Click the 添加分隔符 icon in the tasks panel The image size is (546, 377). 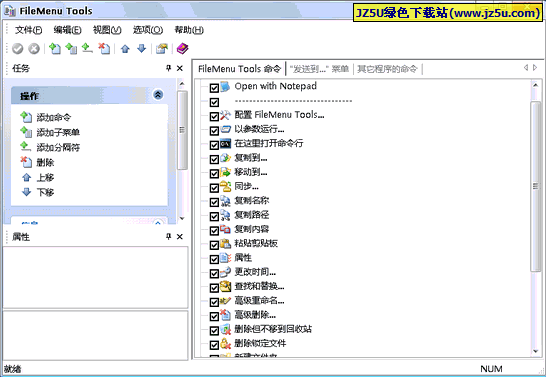point(25,147)
